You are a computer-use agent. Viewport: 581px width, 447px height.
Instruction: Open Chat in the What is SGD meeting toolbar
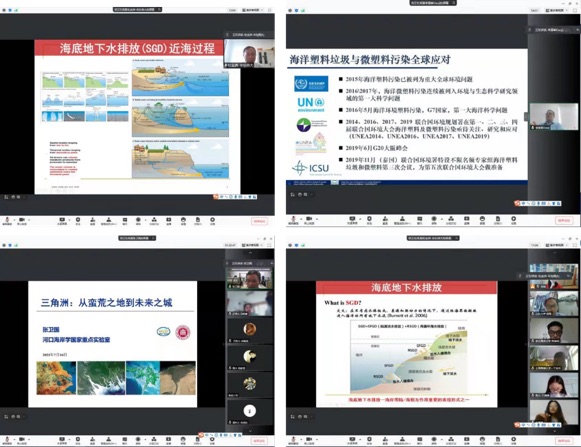coord(419,440)
